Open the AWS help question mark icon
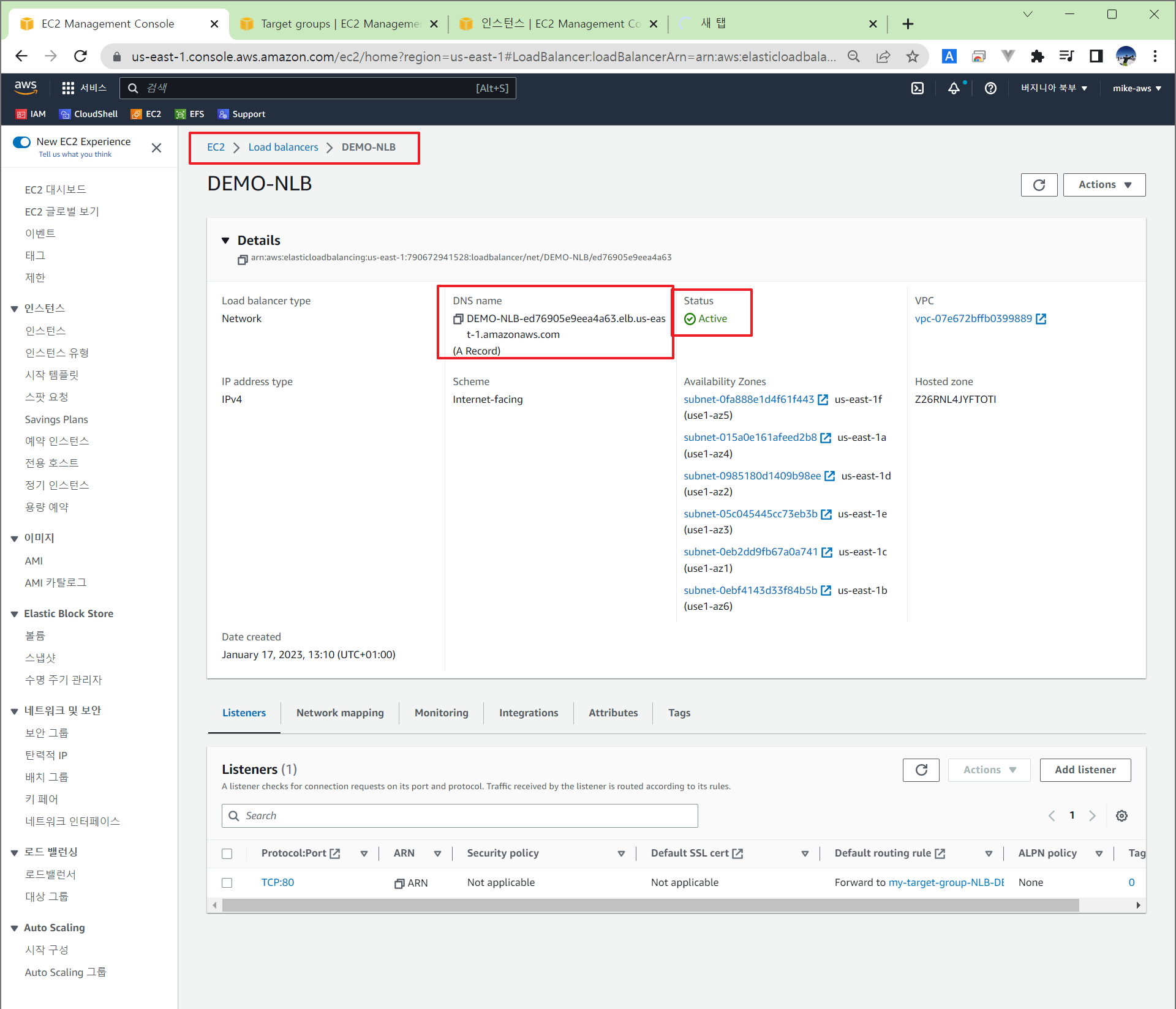The height and width of the screenshot is (1009, 1176). [x=990, y=88]
